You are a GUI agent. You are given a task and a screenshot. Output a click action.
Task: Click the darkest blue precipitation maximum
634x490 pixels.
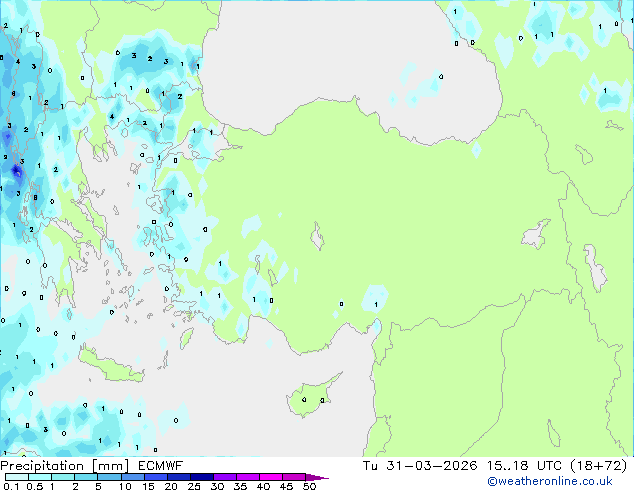(16, 171)
